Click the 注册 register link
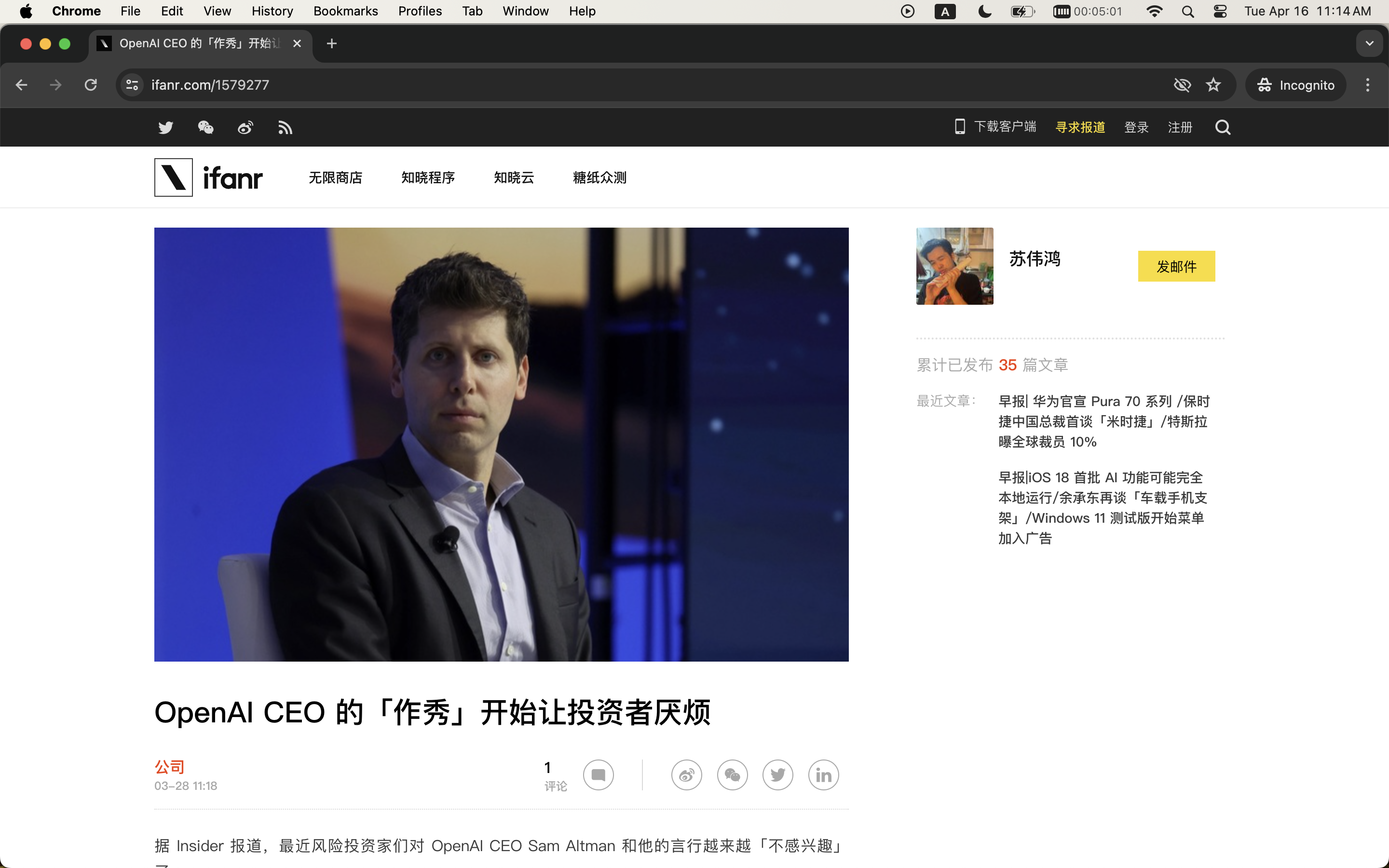This screenshot has width=1389, height=868. [1180, 127]
